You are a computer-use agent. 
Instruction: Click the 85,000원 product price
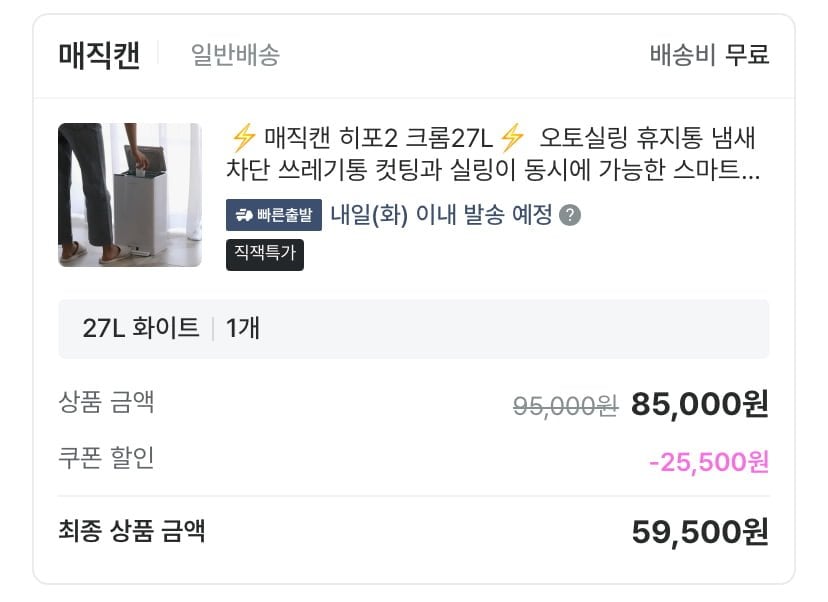point(700,404)
